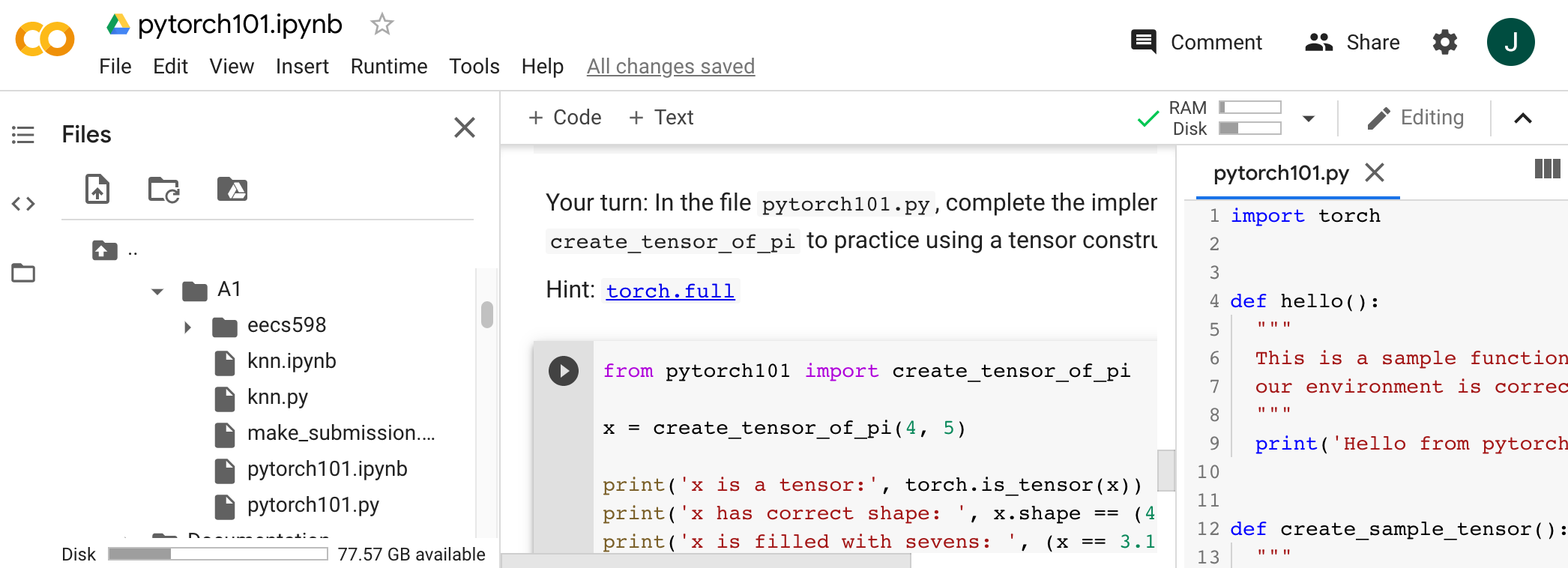Collapse the A1 folder
This screenshot has width=1568, height=568.
tap(157, 291)
